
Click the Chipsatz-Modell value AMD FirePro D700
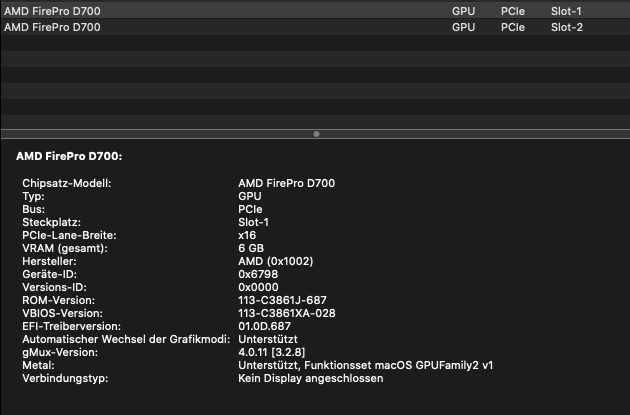pos(286,183)
